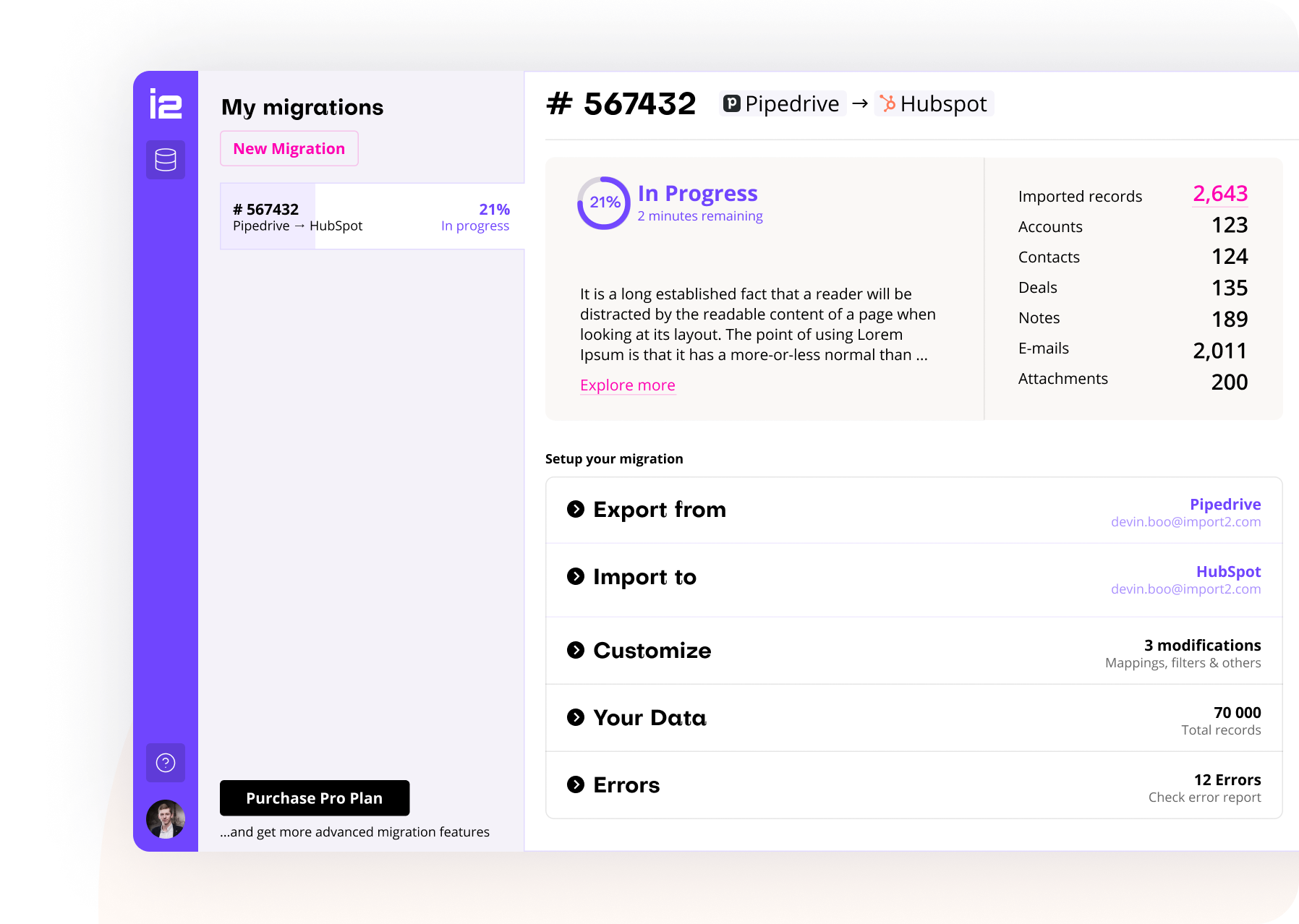This screenshot has width=1299, height=924.
Task: Open the migrations database icon in sidebar
Action: pos(165,160)
